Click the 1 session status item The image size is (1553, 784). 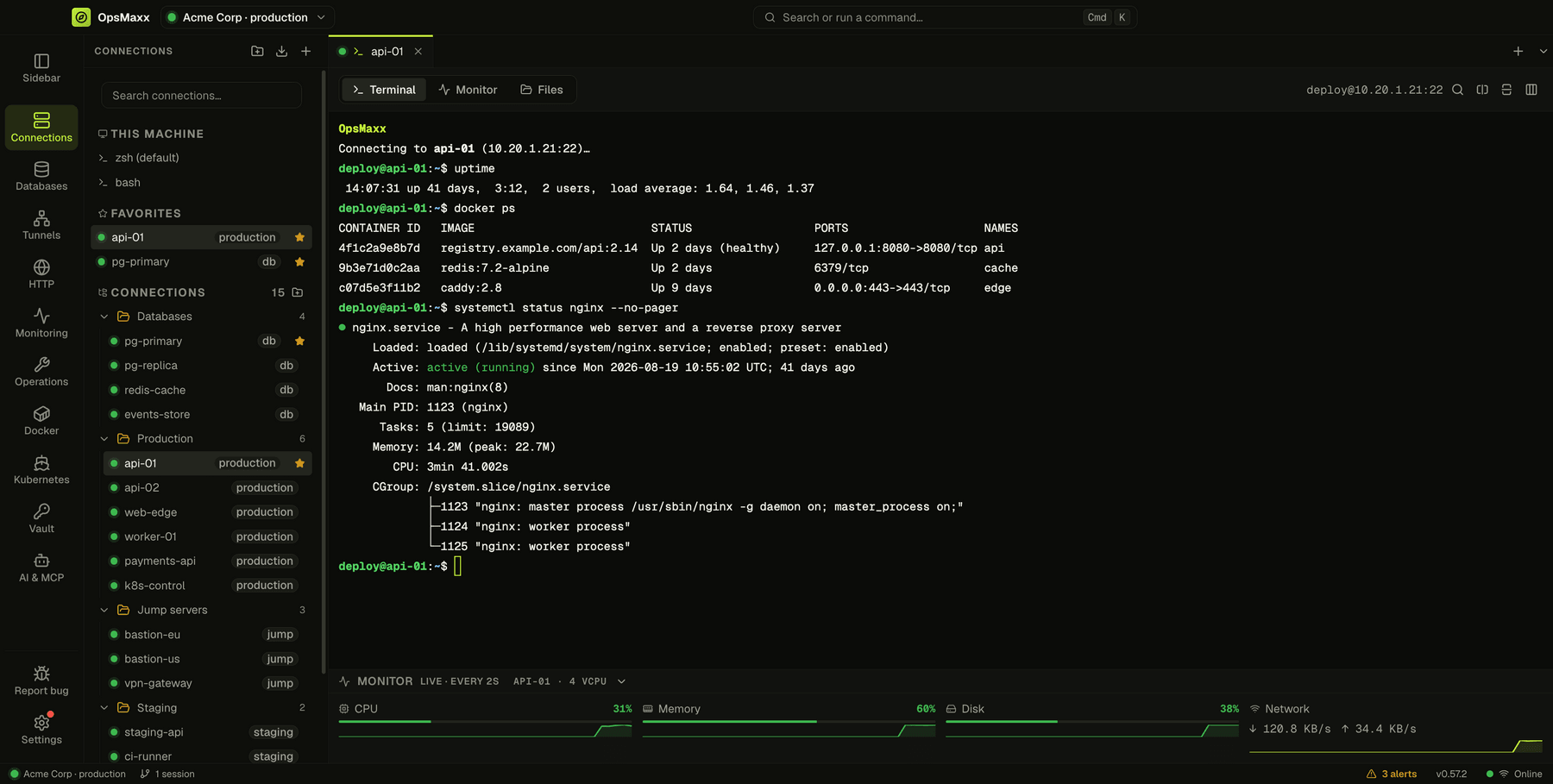tap(167, 774)
